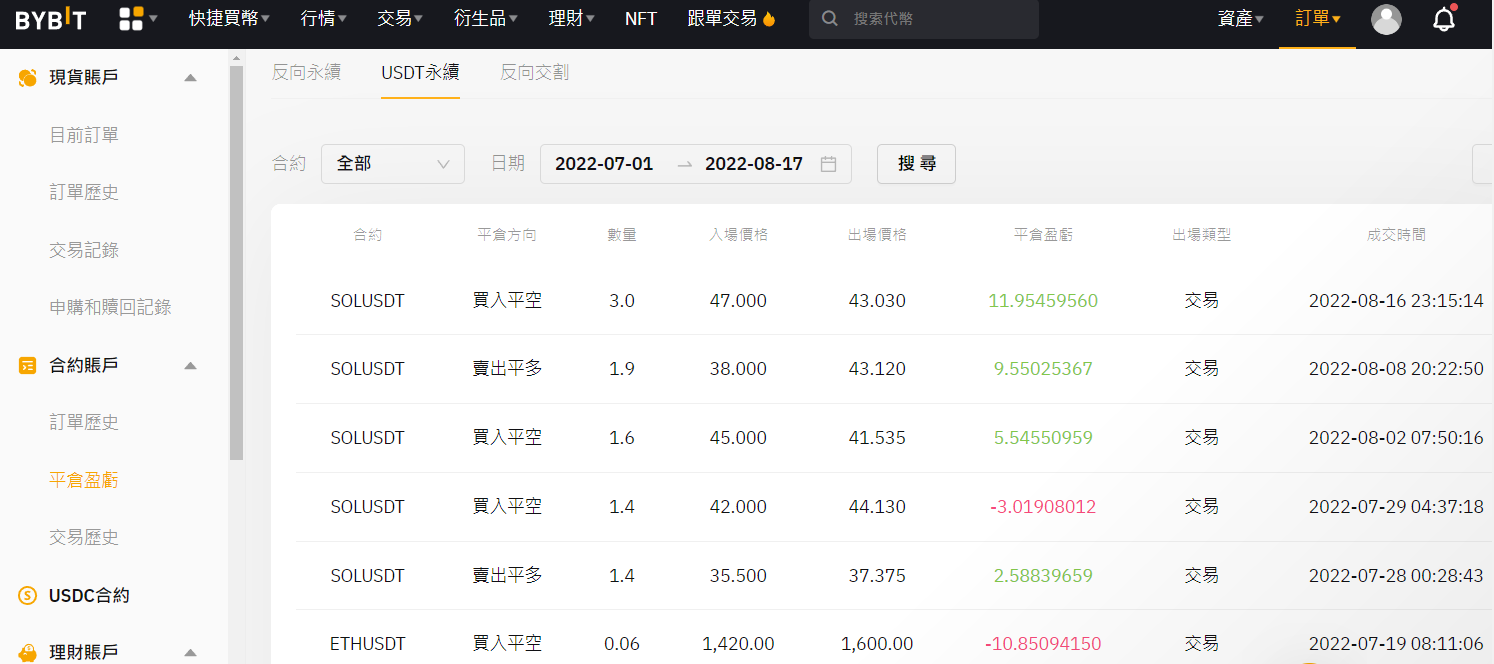Open the Bybit logo home link

pos(50,19)
